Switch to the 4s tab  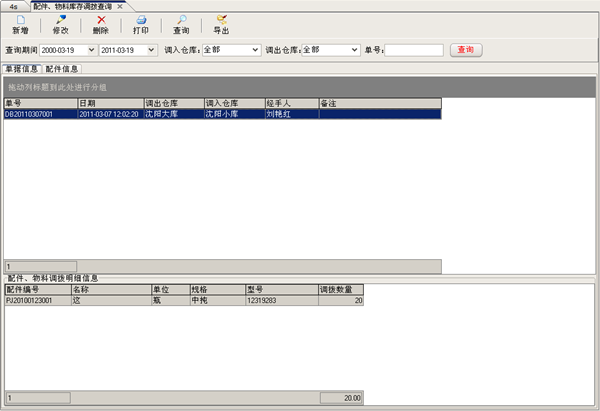(x=14, y=6)
